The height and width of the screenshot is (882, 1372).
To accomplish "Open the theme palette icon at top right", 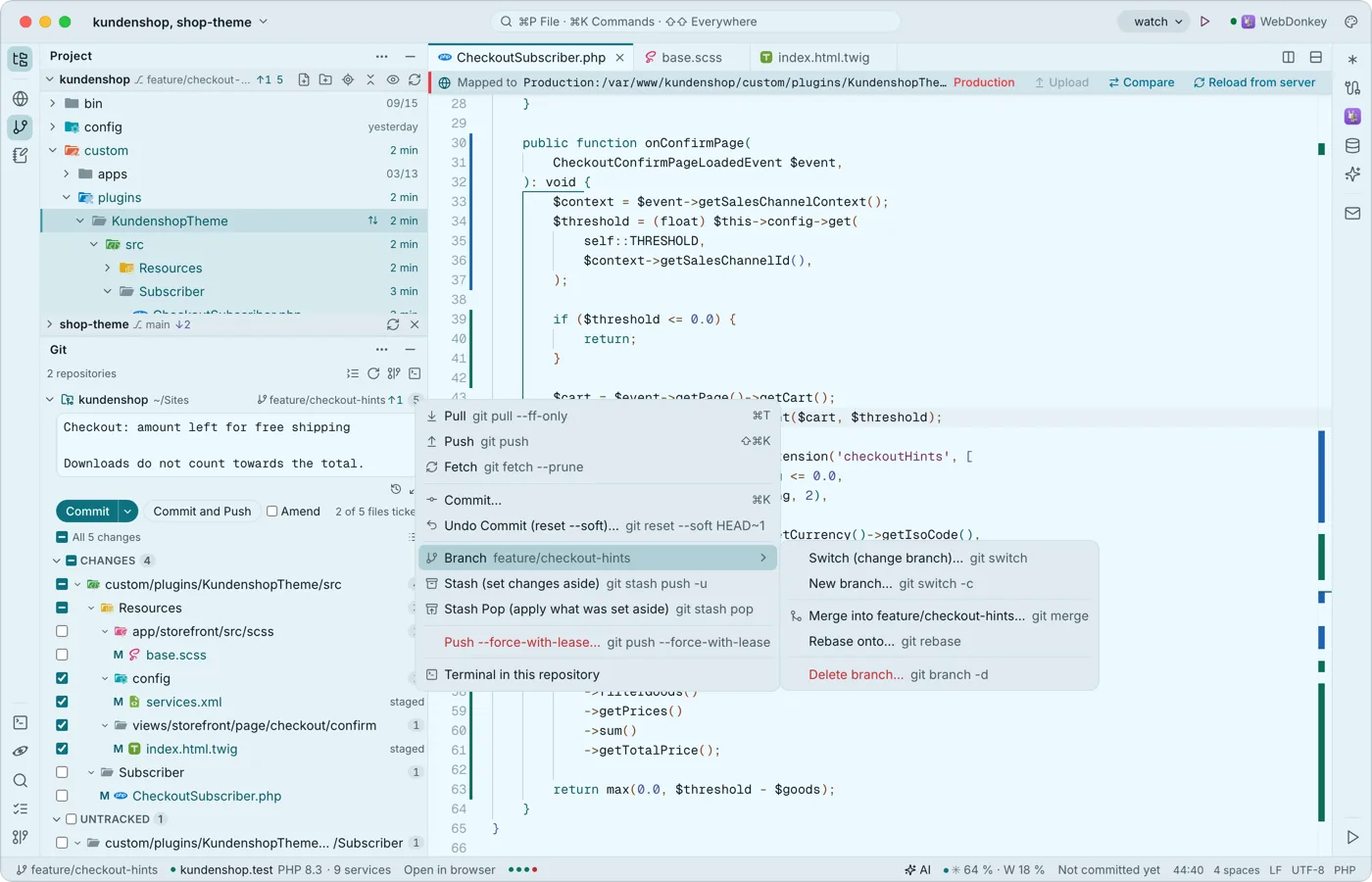I will [1351, 22].
